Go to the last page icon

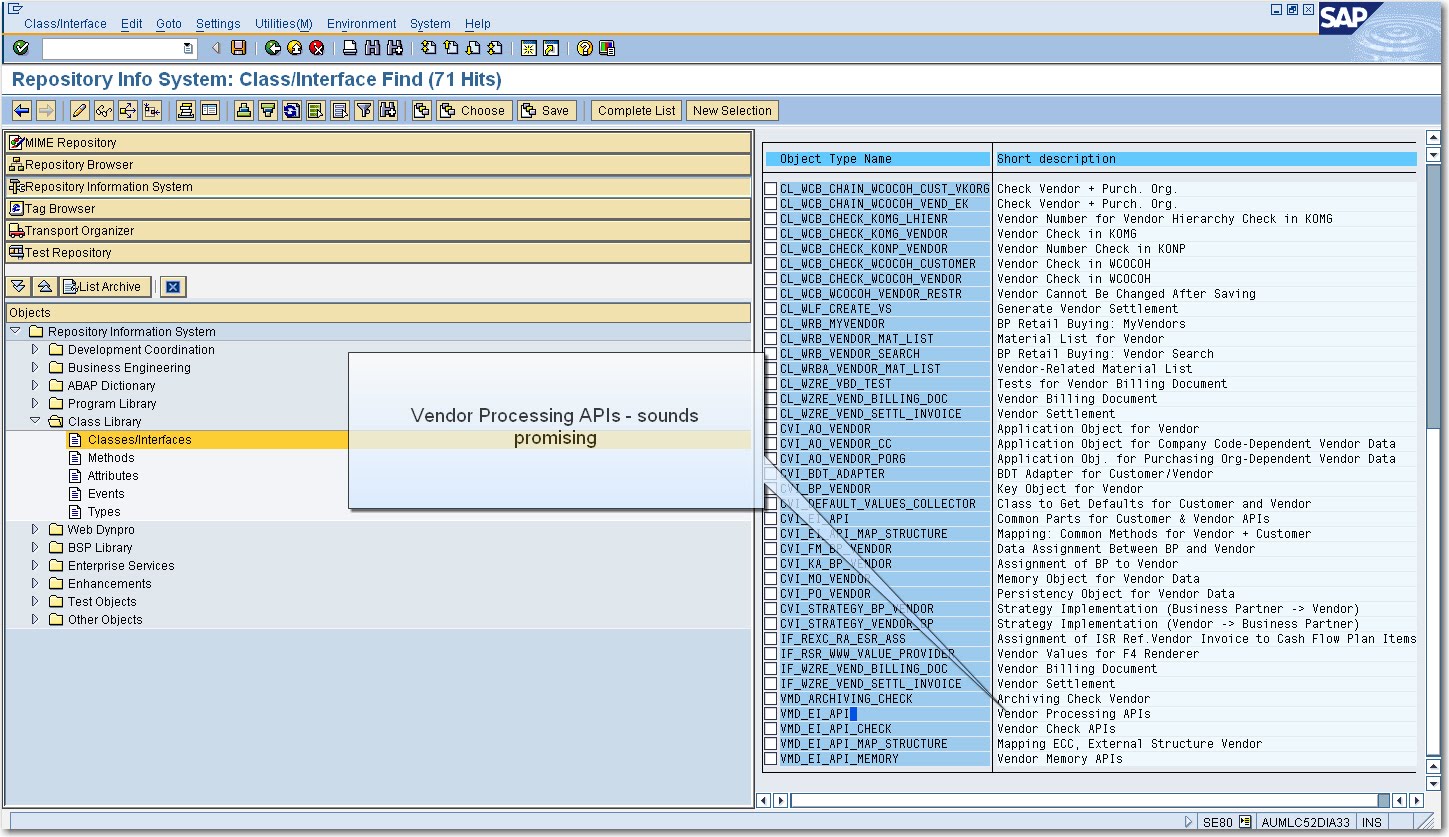coord(497,48)
